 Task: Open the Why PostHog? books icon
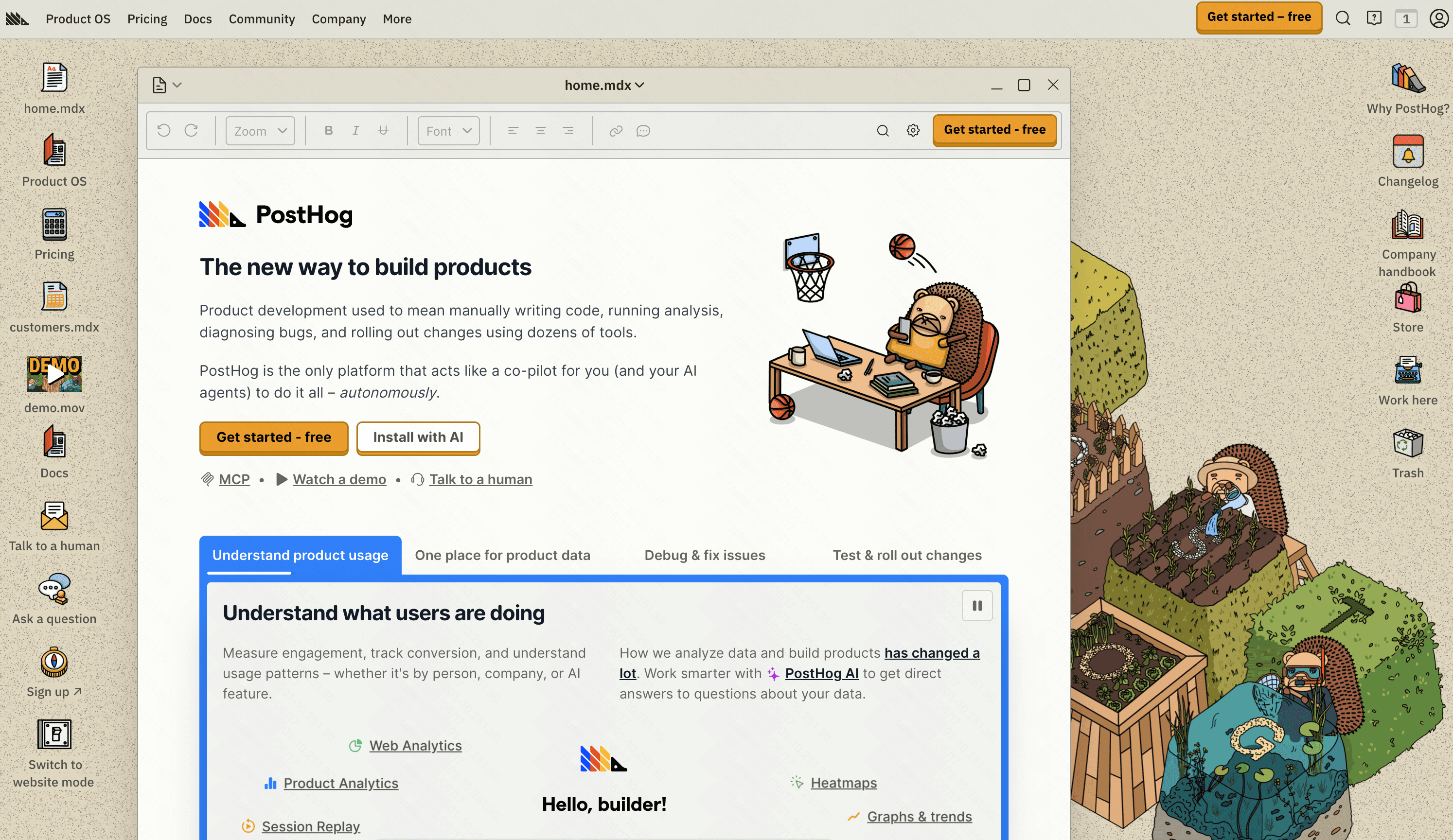pos(1408,78)
